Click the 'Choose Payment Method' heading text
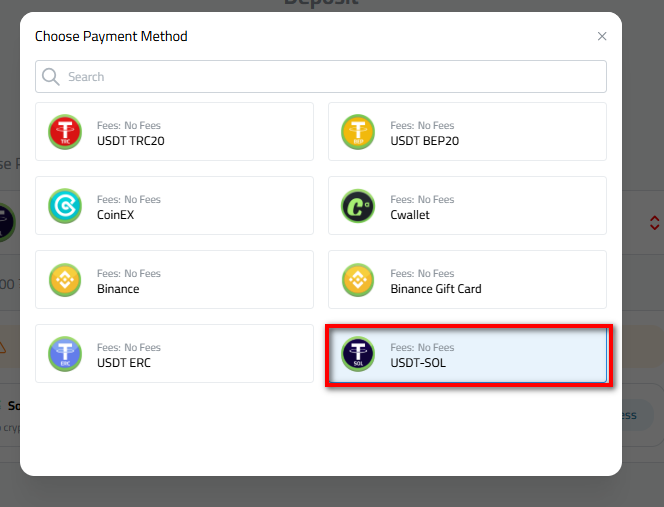This screenshot has height=507, width=664. point(111,36)
